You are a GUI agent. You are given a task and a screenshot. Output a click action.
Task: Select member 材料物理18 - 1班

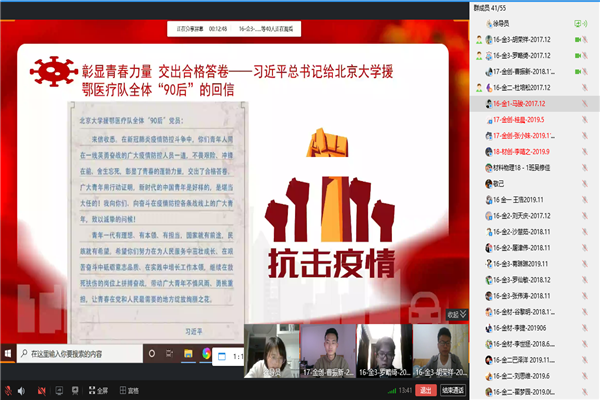pyautogui.click(x=535, y=168)
